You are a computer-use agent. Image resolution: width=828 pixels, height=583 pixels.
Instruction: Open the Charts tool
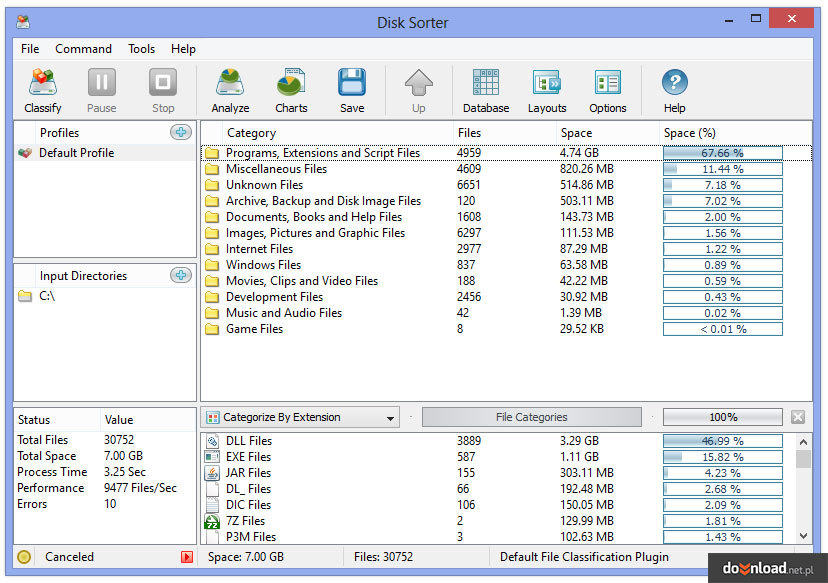[291, 91]
